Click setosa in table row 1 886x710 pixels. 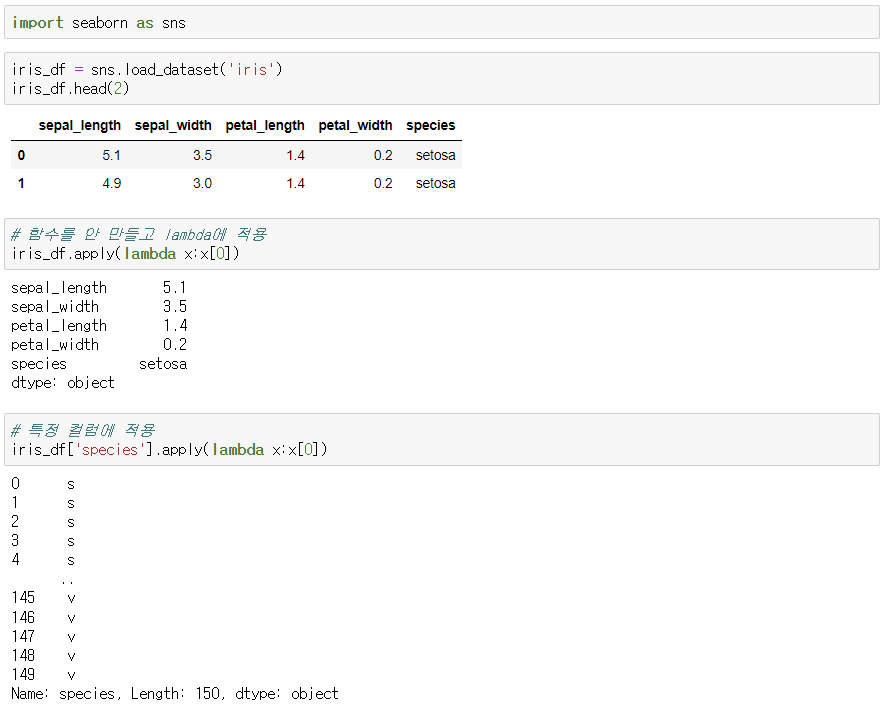[x=436, y=184]
